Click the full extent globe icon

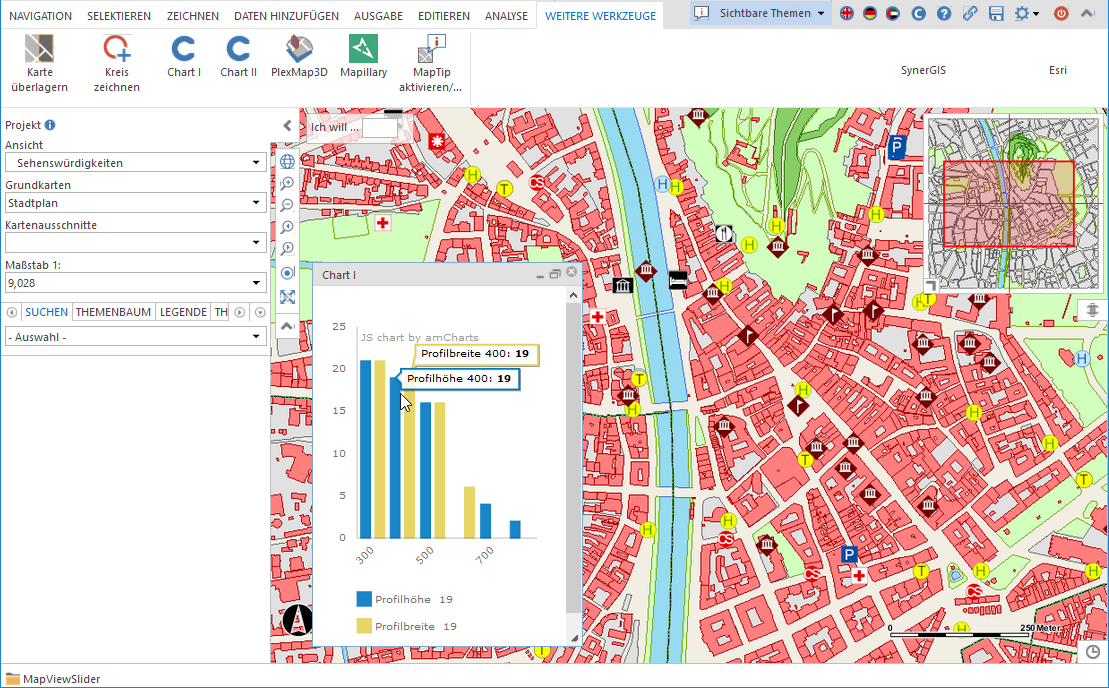[x=287, y=162]
